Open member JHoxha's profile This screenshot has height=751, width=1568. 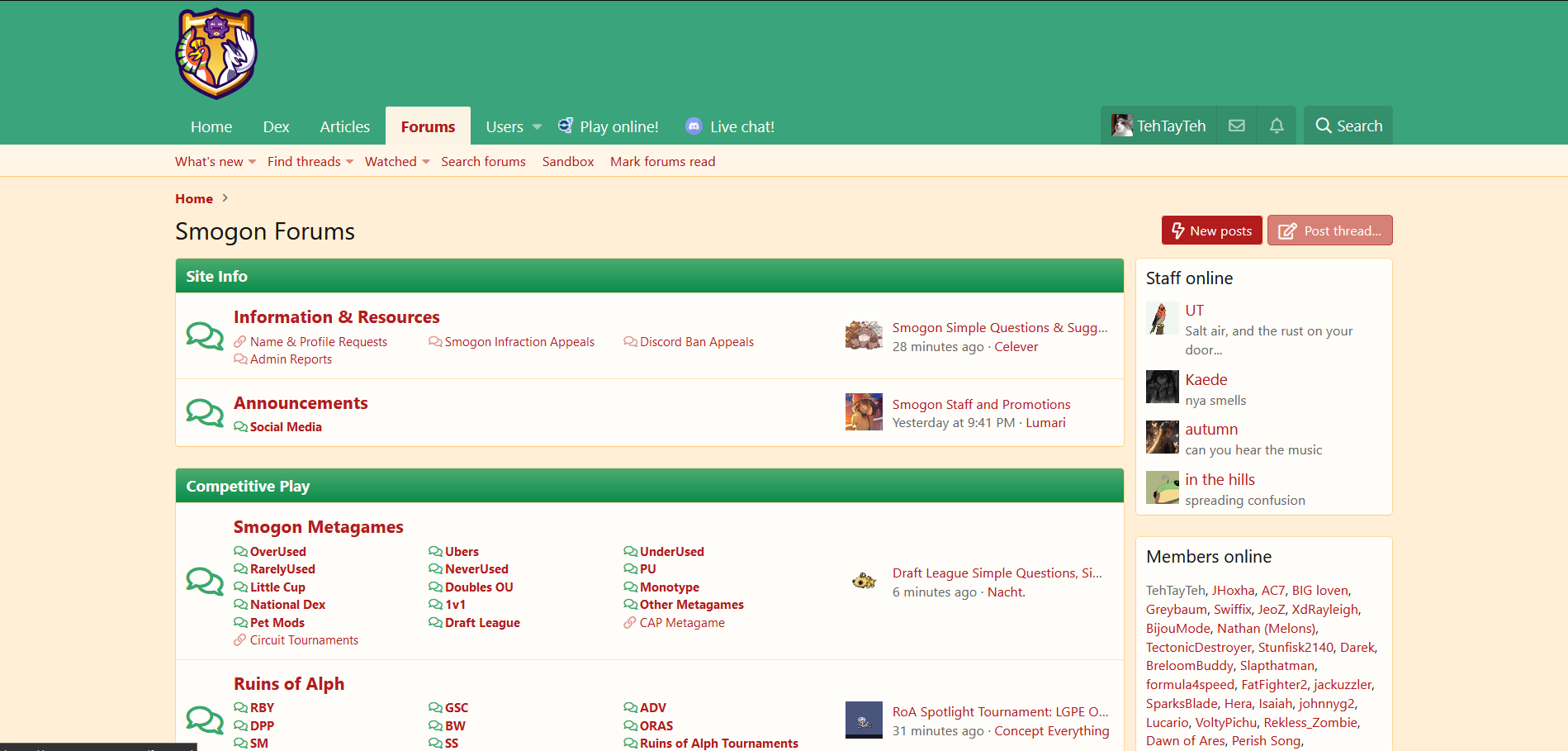[1233, 591]
